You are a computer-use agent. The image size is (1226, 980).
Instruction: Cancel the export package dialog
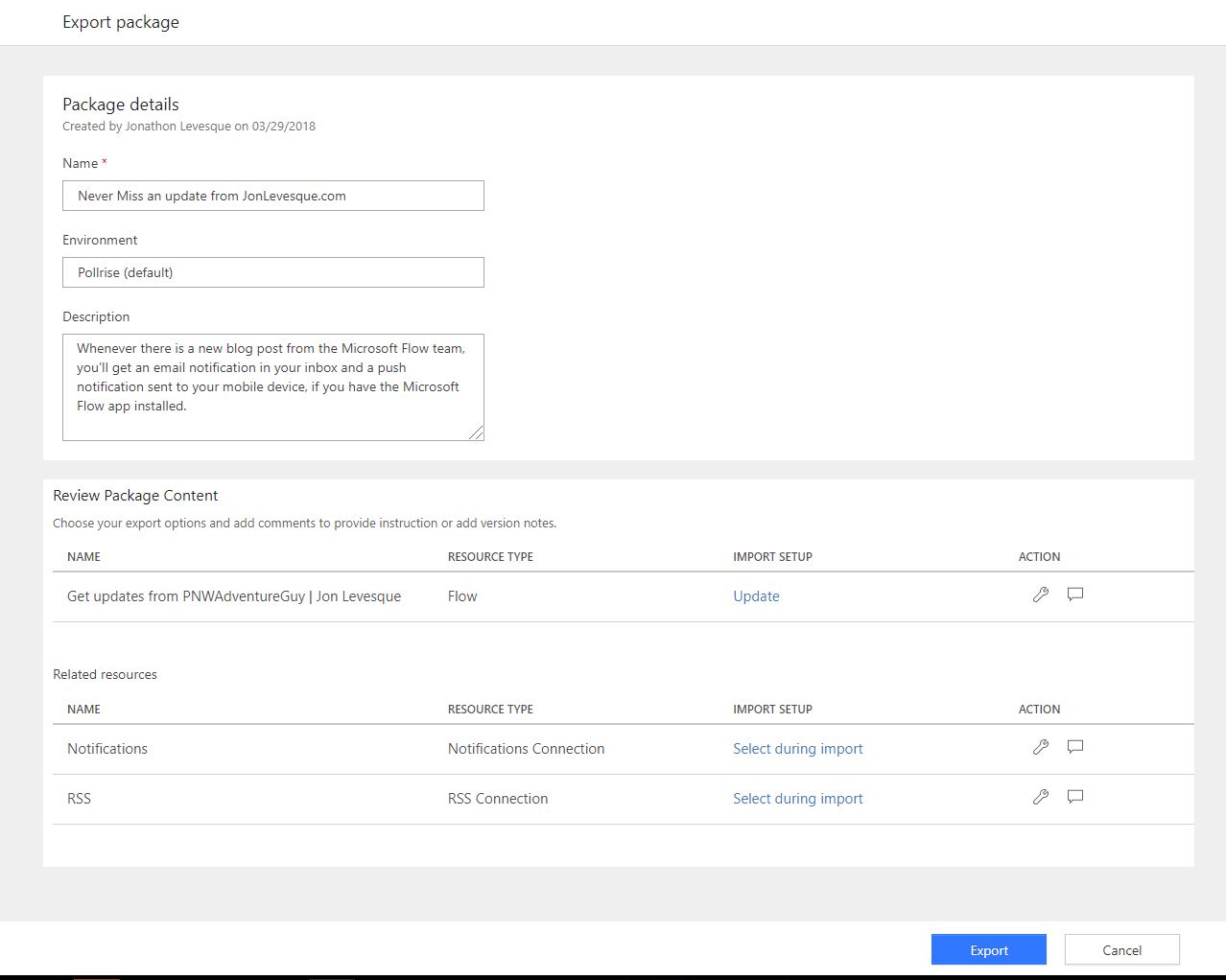pyautogui.click(x=1121, y=949)
